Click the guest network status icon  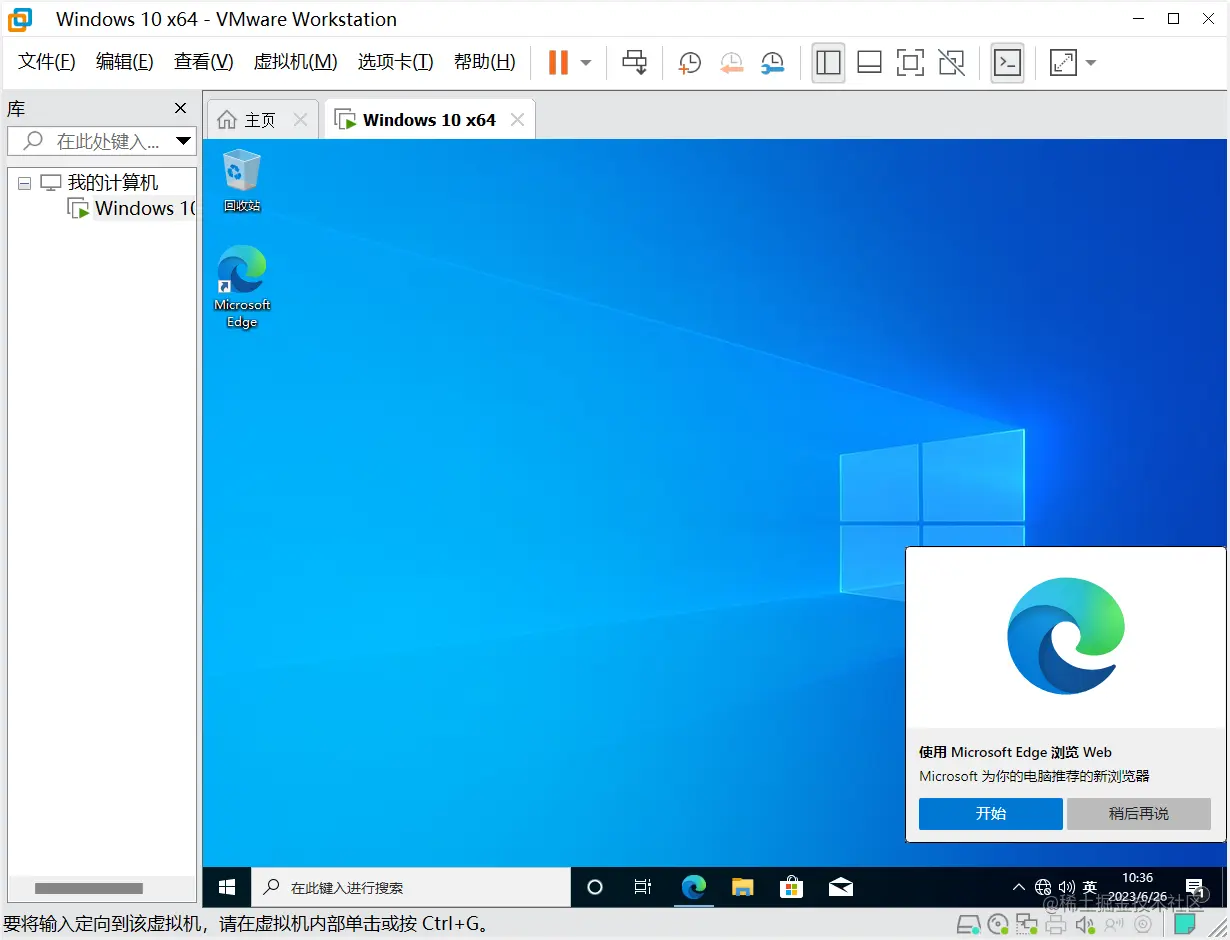pyautogui.click(x=1043, y=887)
